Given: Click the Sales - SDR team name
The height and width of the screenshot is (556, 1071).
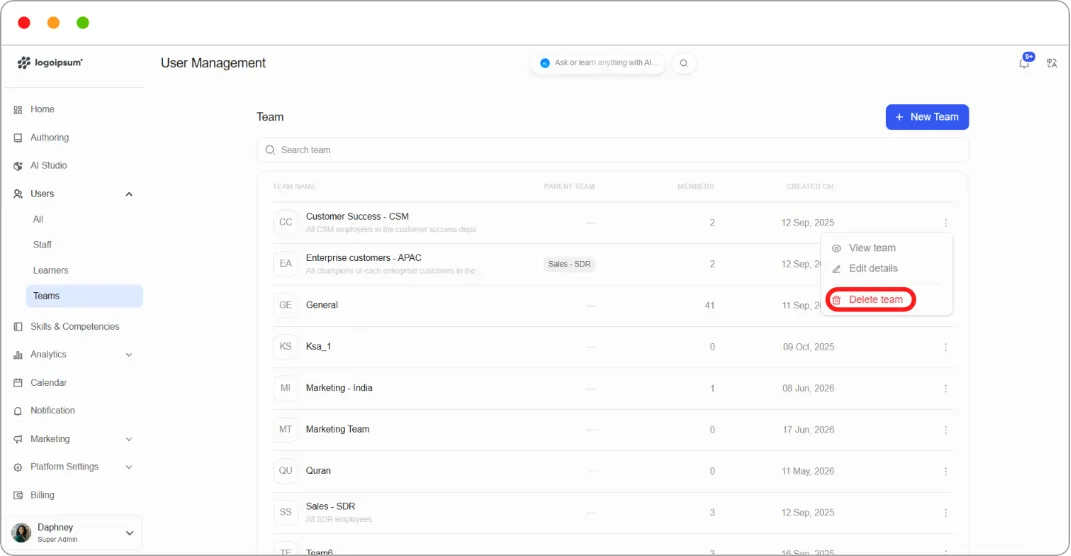Looking at the screenshot, I should click(331, 507).
